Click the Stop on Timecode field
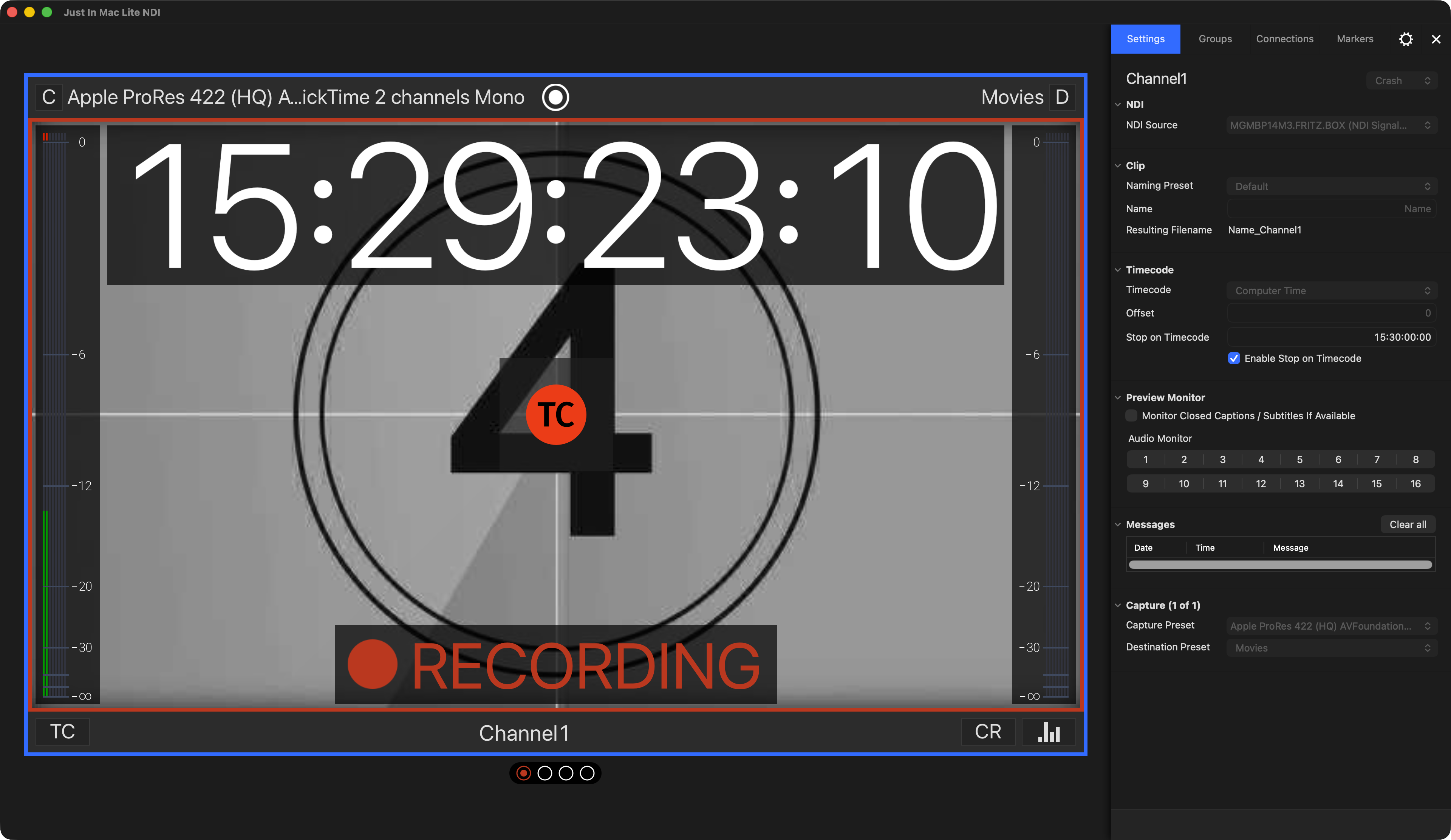 (1331, 337)
